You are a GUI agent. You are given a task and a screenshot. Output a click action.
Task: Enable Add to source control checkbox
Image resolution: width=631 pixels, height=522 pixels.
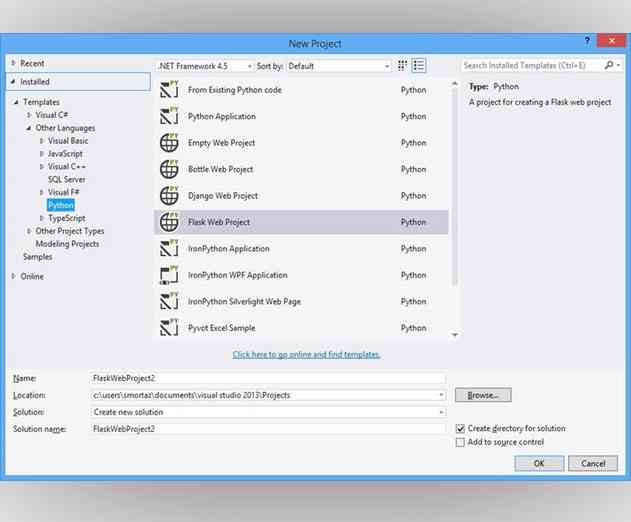pyautogui.click(x=460, y=442)
